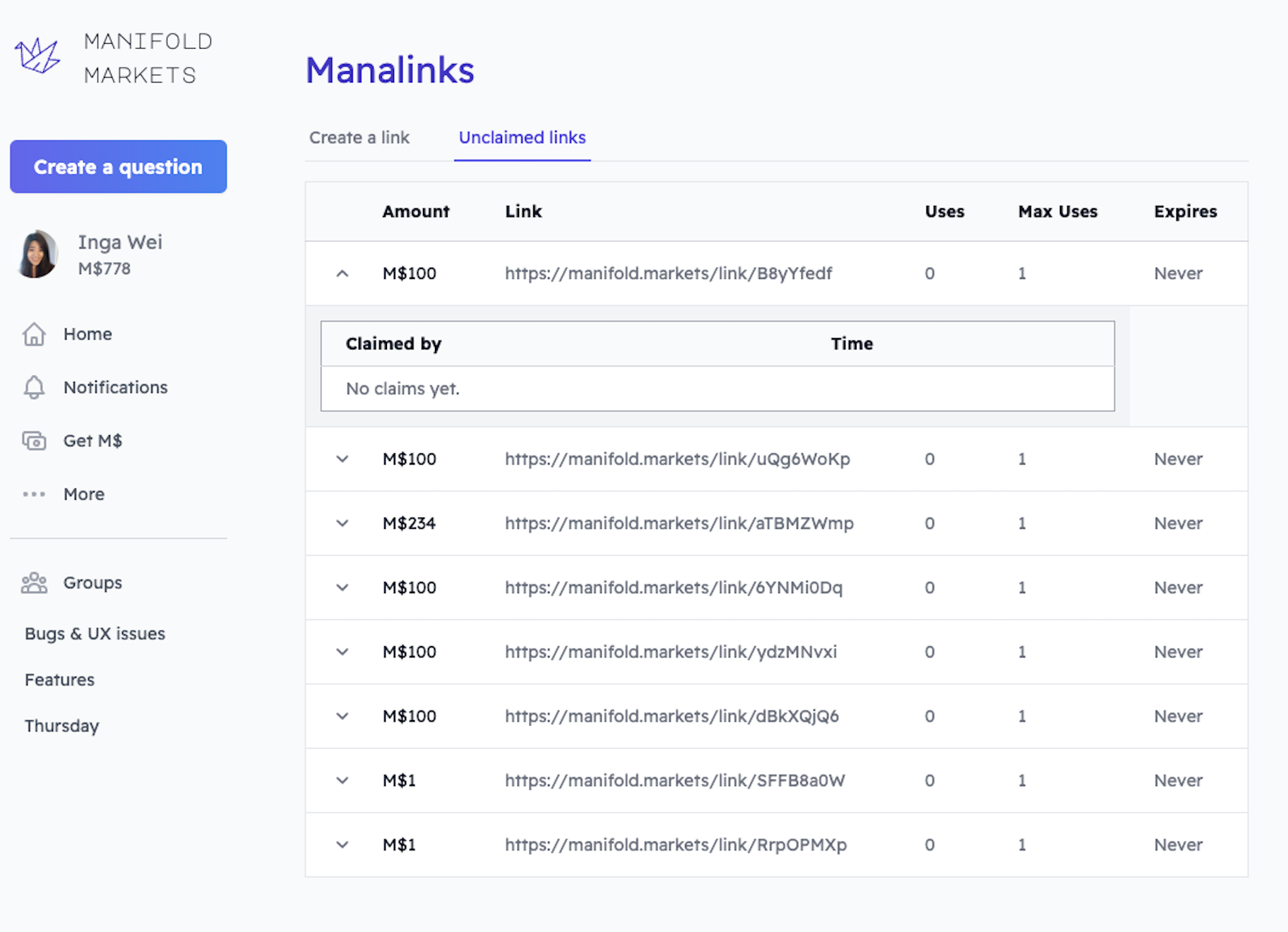The width and height of the screenshot is (1288, 932).
Task: Click the Get M$ cash icon
Action: tap(34, 441)
